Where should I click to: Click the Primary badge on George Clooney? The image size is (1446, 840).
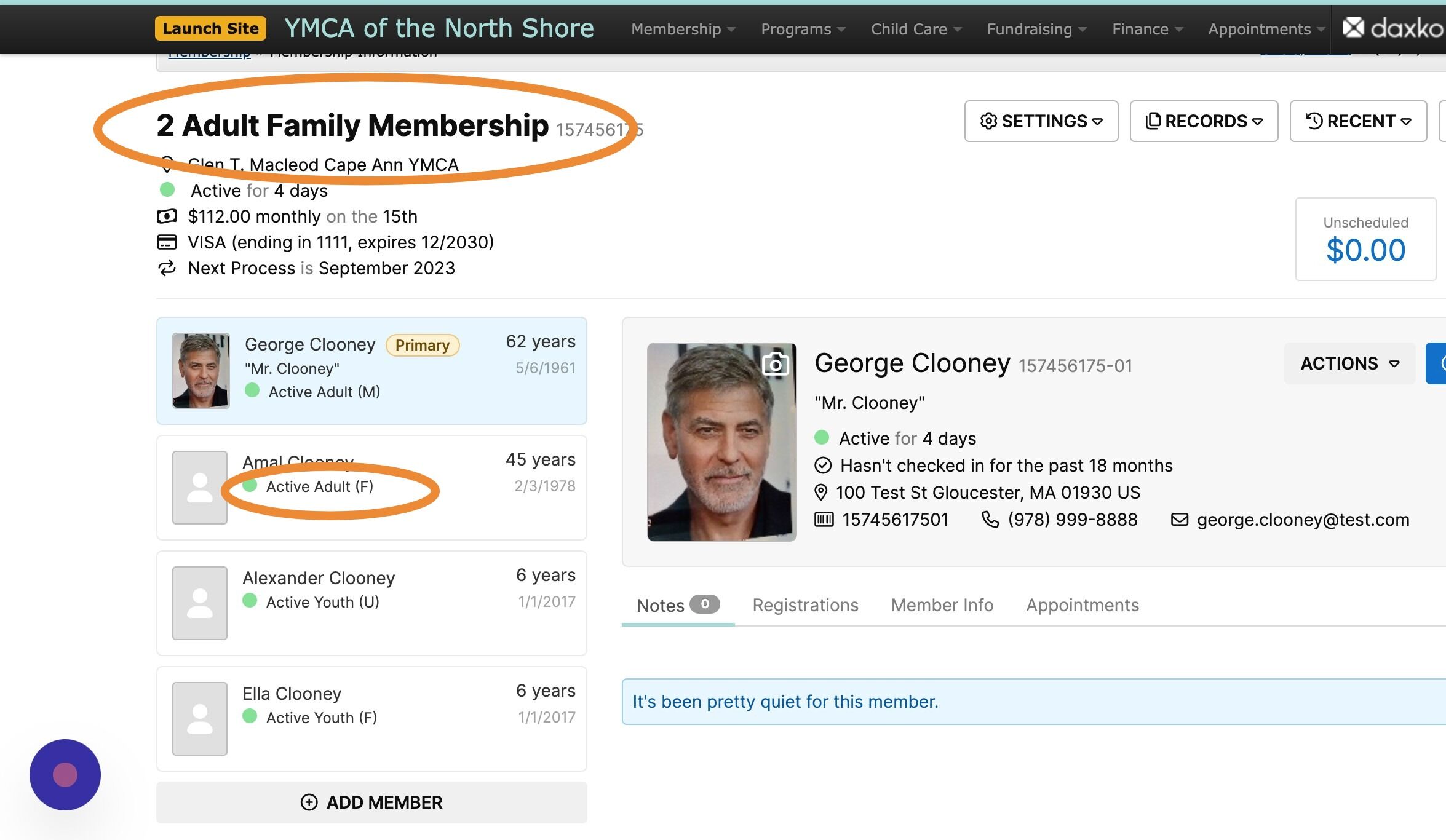pos(423,345)
